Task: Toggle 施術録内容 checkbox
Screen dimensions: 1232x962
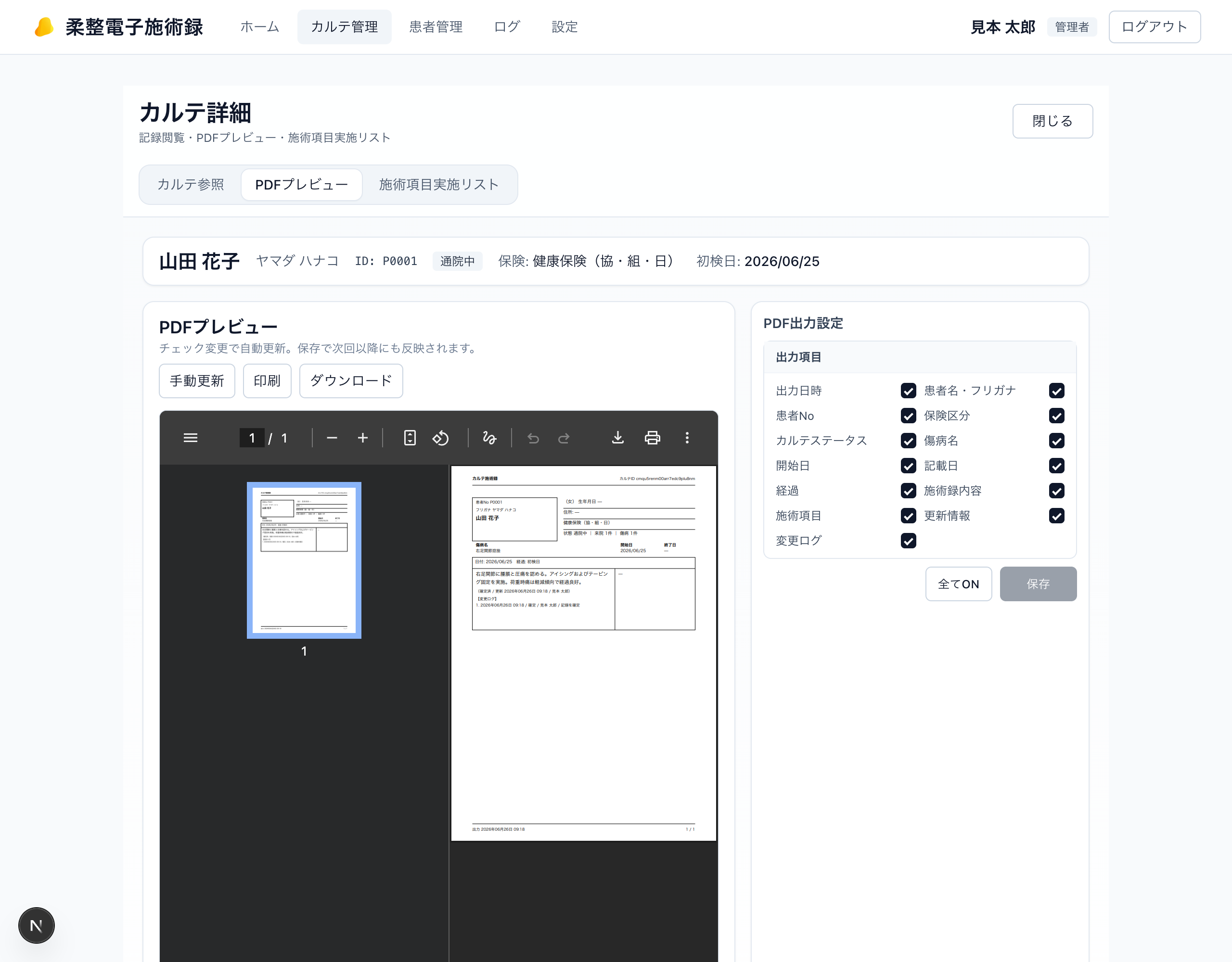Action: [x=1056, y=491]
